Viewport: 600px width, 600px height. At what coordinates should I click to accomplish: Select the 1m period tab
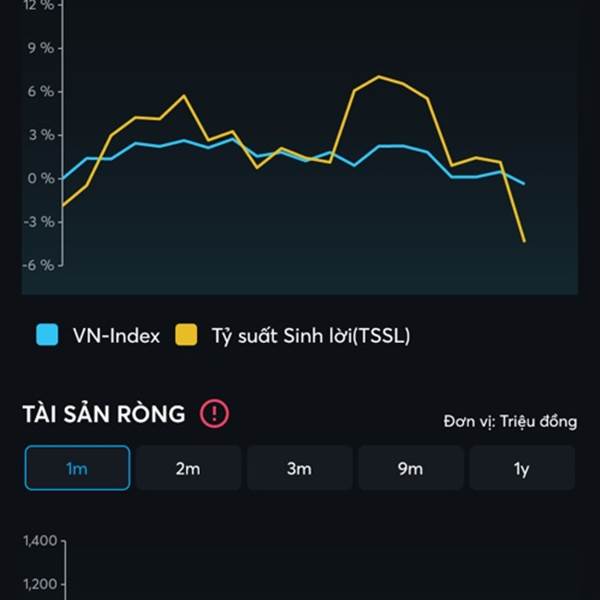point(77,468)
